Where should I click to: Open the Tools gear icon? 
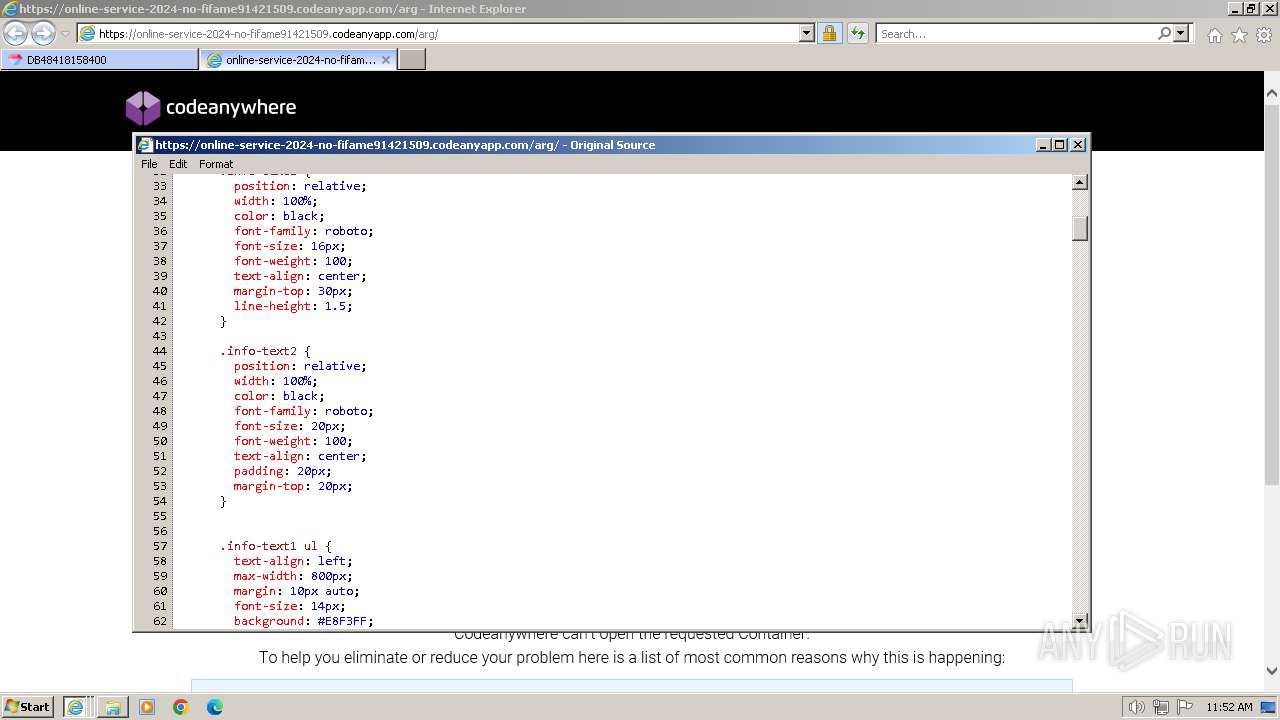click(x=1264, y=35)
